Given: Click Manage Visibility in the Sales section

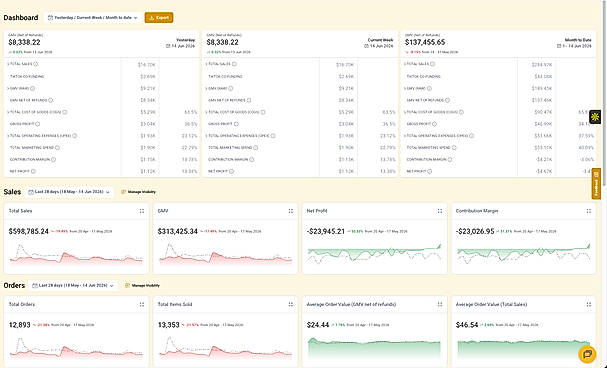Looking at the screenshot, I should [x=138, y=192].
